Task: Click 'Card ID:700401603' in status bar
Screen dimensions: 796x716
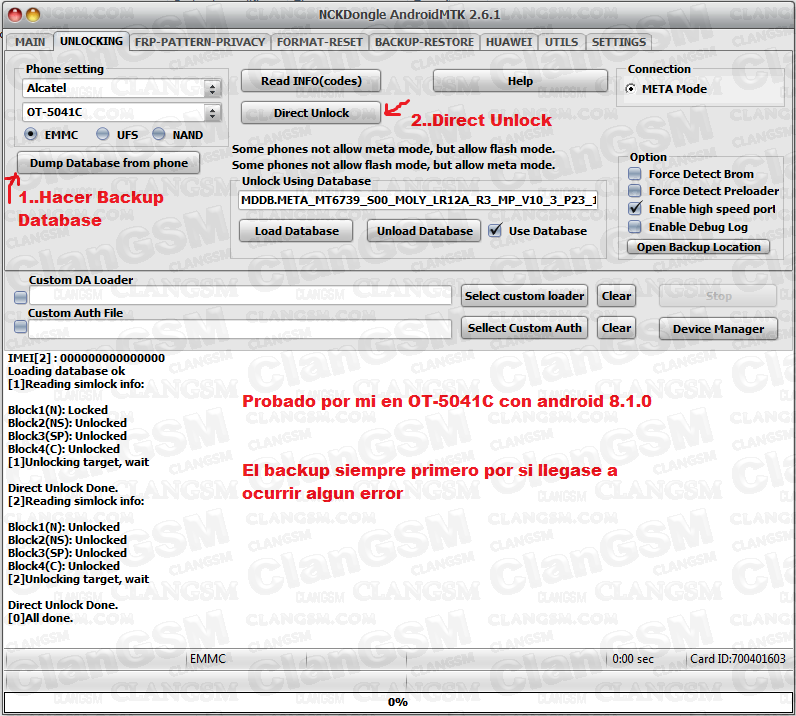Action: (x=738, y=659)
